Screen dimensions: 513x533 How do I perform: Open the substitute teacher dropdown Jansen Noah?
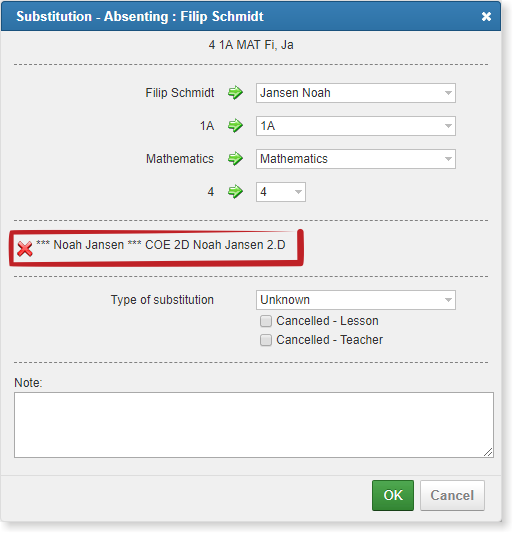point(356,93)
